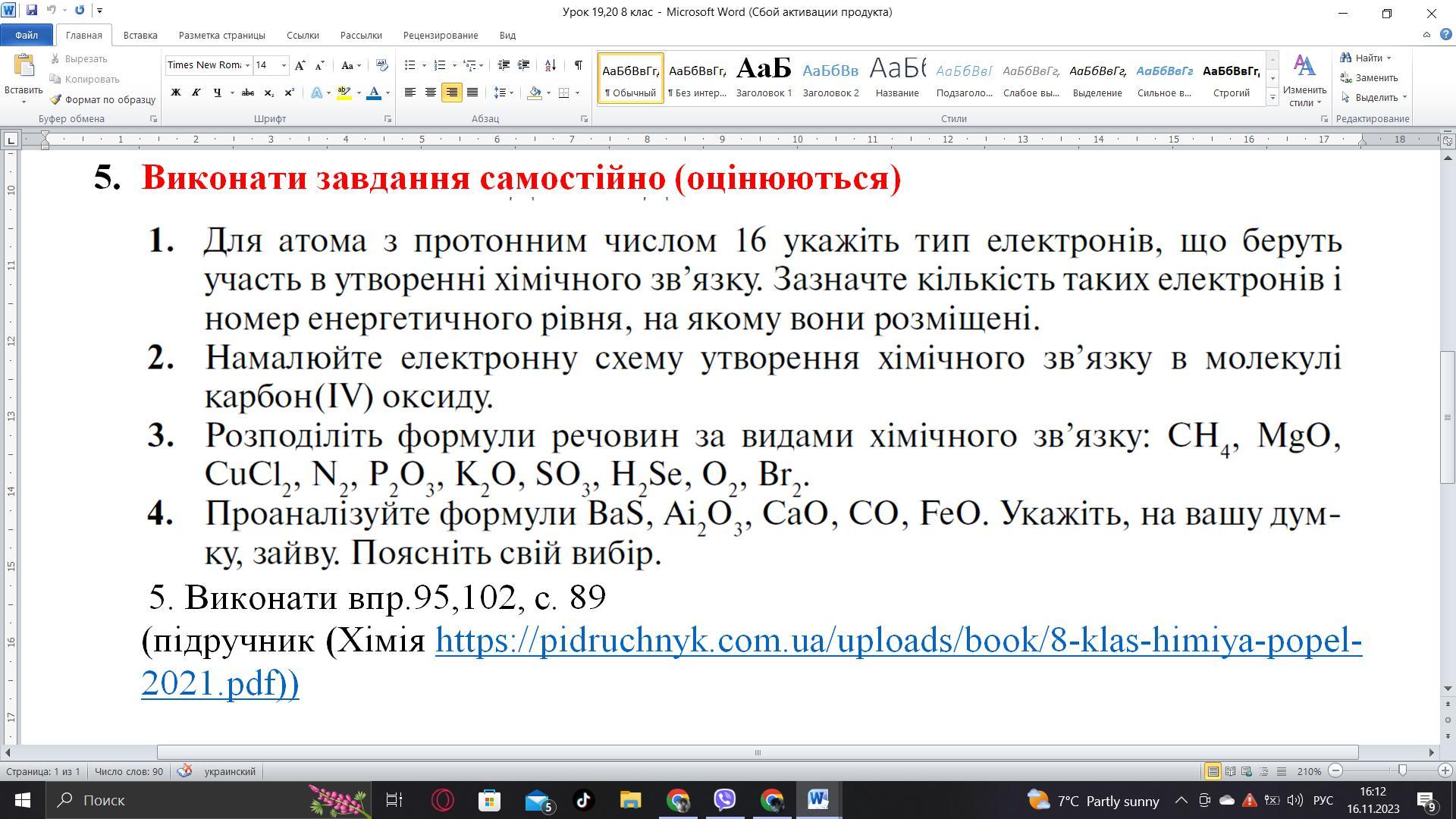Decrease font size with shrink font icon
This screenshot has height=819, width=1456.
319,65
